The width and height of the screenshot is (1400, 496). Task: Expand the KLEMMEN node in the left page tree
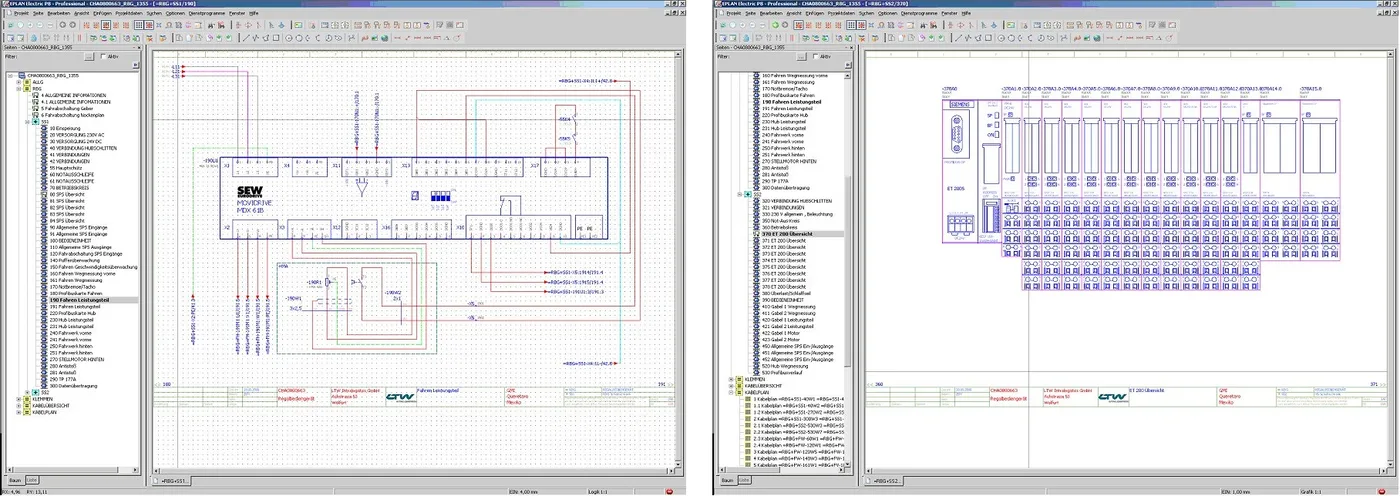19,399
